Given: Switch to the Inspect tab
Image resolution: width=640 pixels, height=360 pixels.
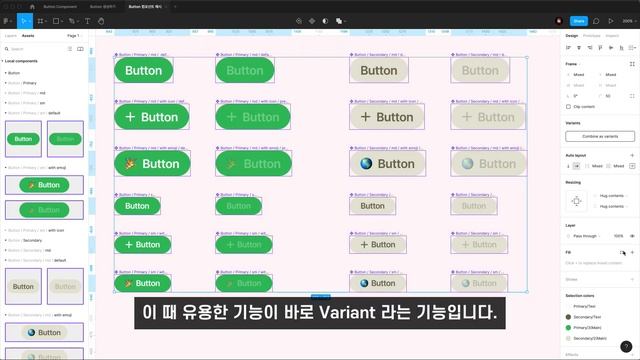Looking at the screenshot, I should (612, 36).
